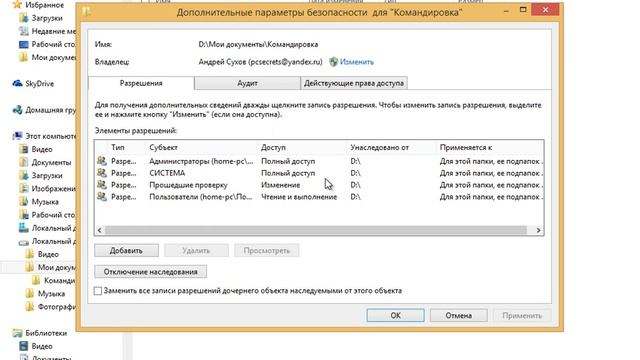Click disabled Просмотреть button

click(x=267, y=251)
